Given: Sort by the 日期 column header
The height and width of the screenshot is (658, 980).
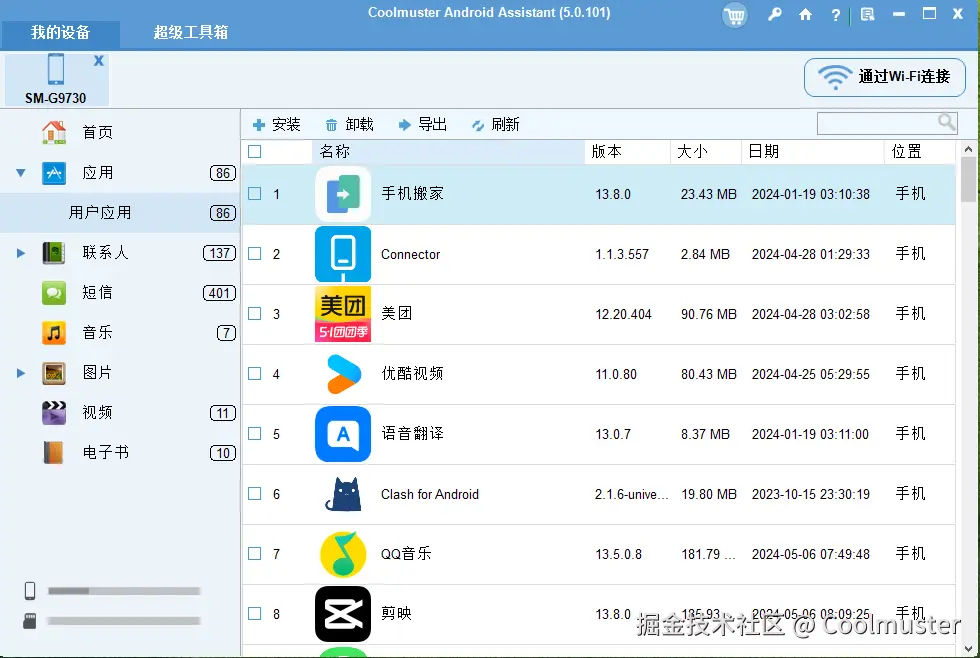Looking at the screenshot, I should (812, 151).
